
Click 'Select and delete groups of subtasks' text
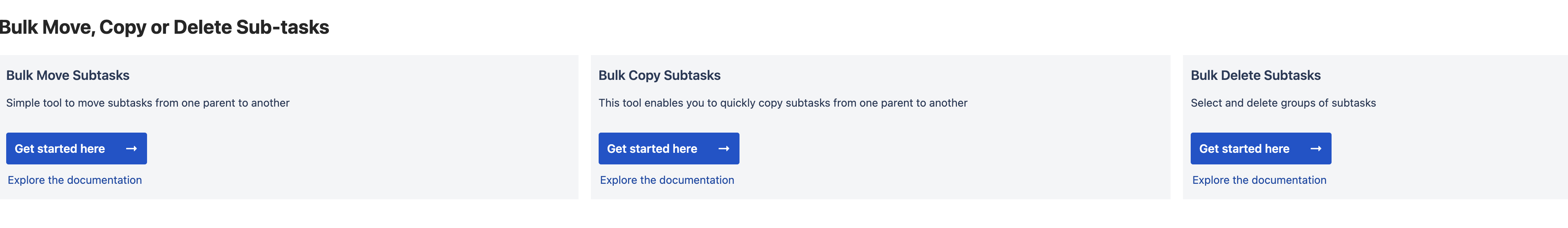(1283, 103)
